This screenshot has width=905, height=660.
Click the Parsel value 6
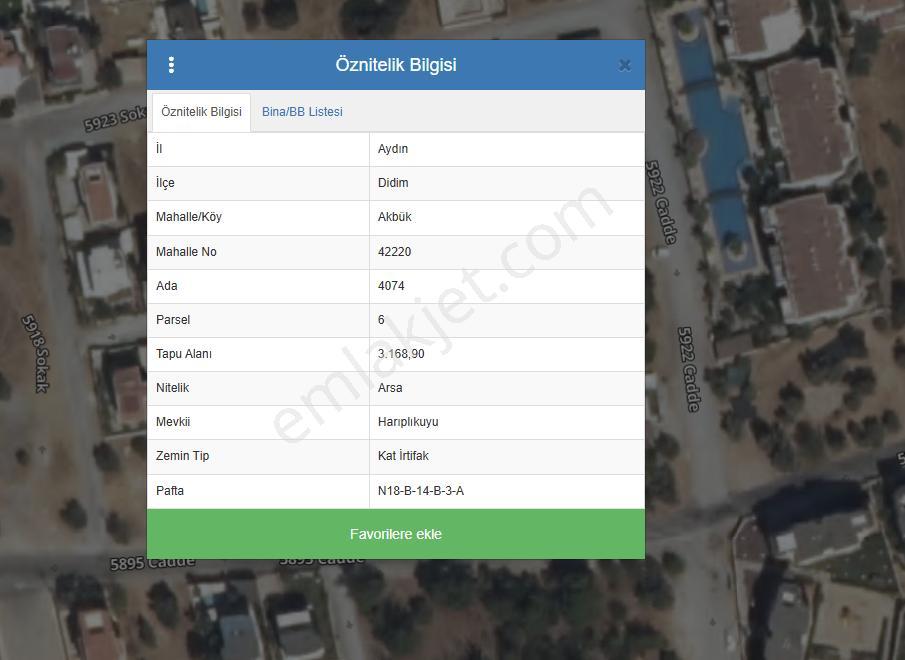381,320
